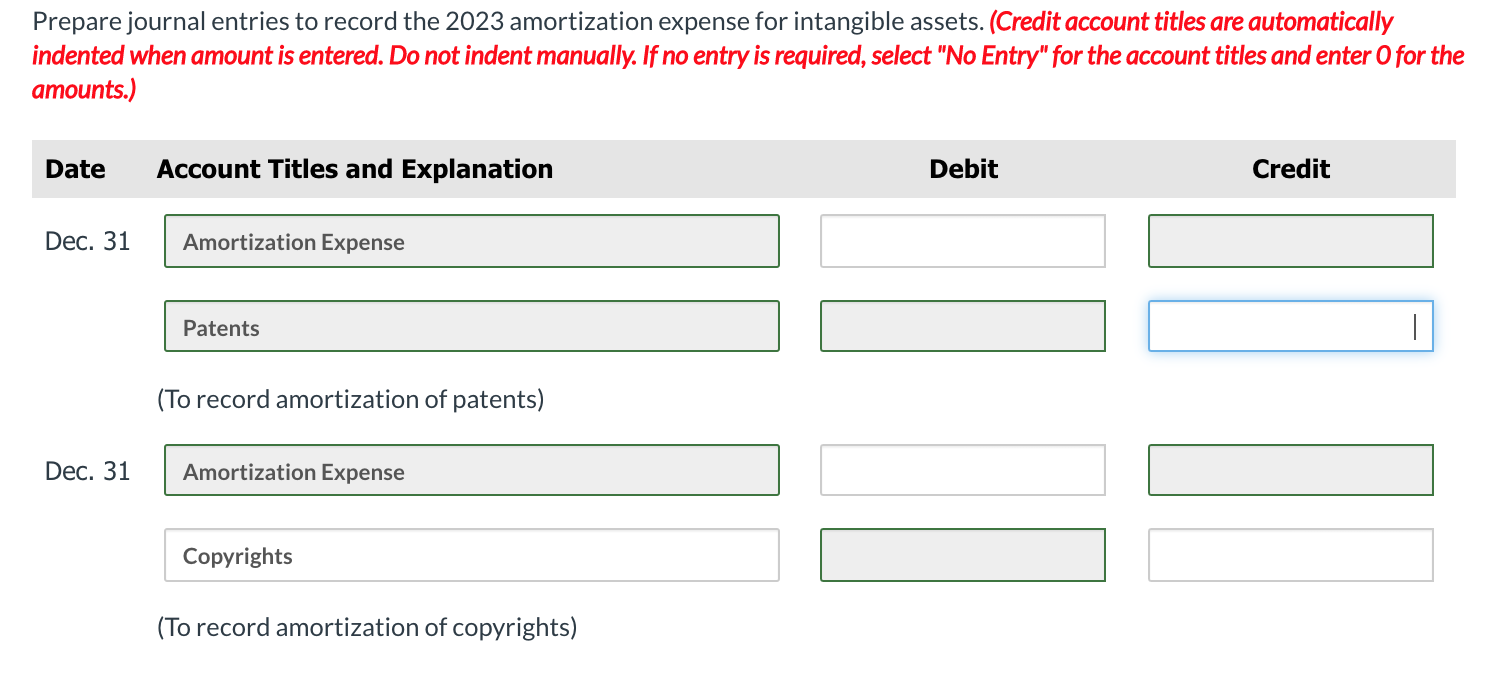
Task: Click the patents amortization explanation text
Action: [348, 398]
